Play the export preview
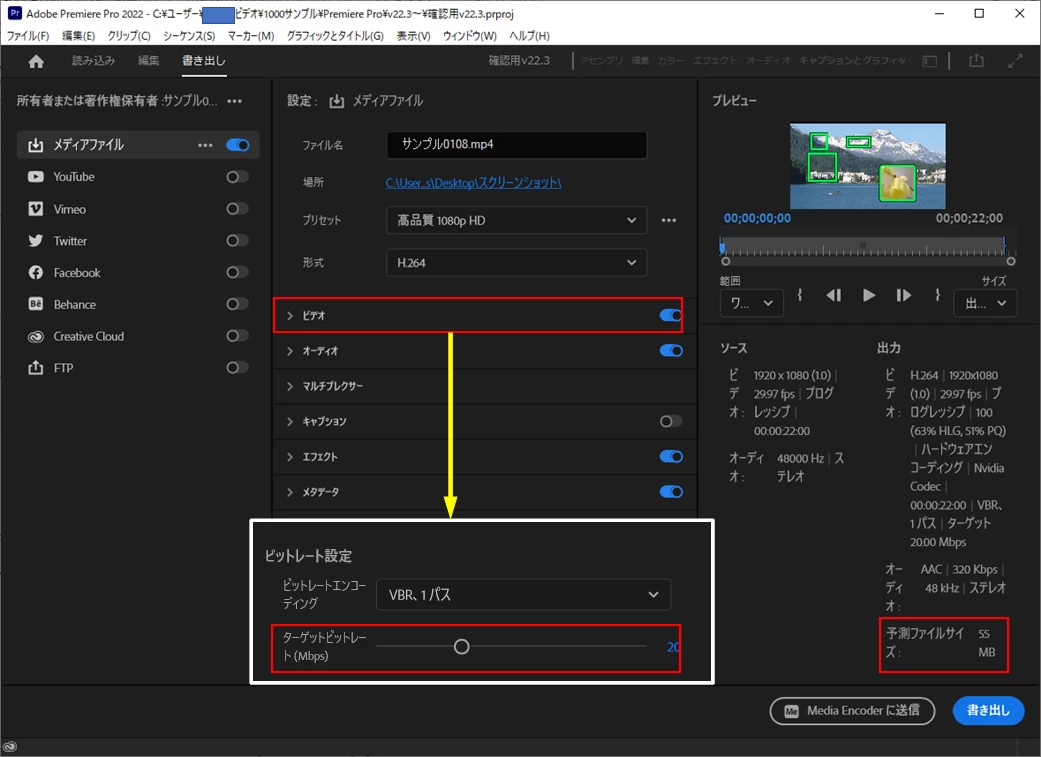1041x757 pixels. point(868,295)
